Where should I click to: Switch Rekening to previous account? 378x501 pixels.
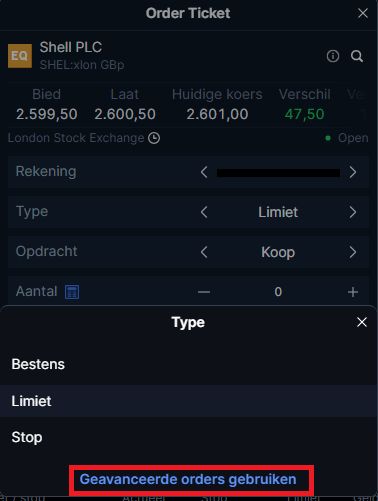204,172
